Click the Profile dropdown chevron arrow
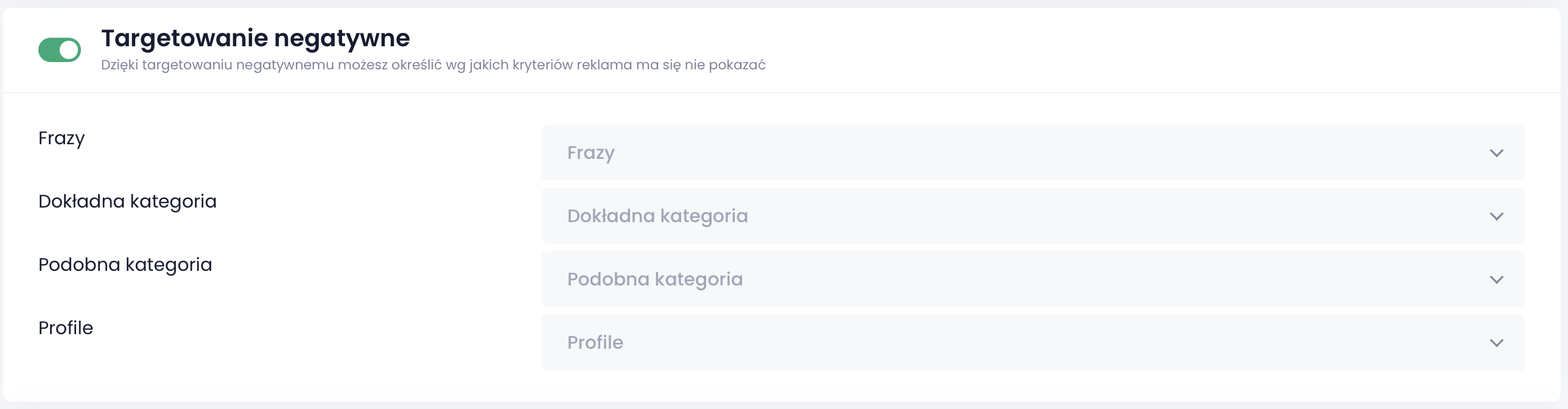 pos(1496,343)
